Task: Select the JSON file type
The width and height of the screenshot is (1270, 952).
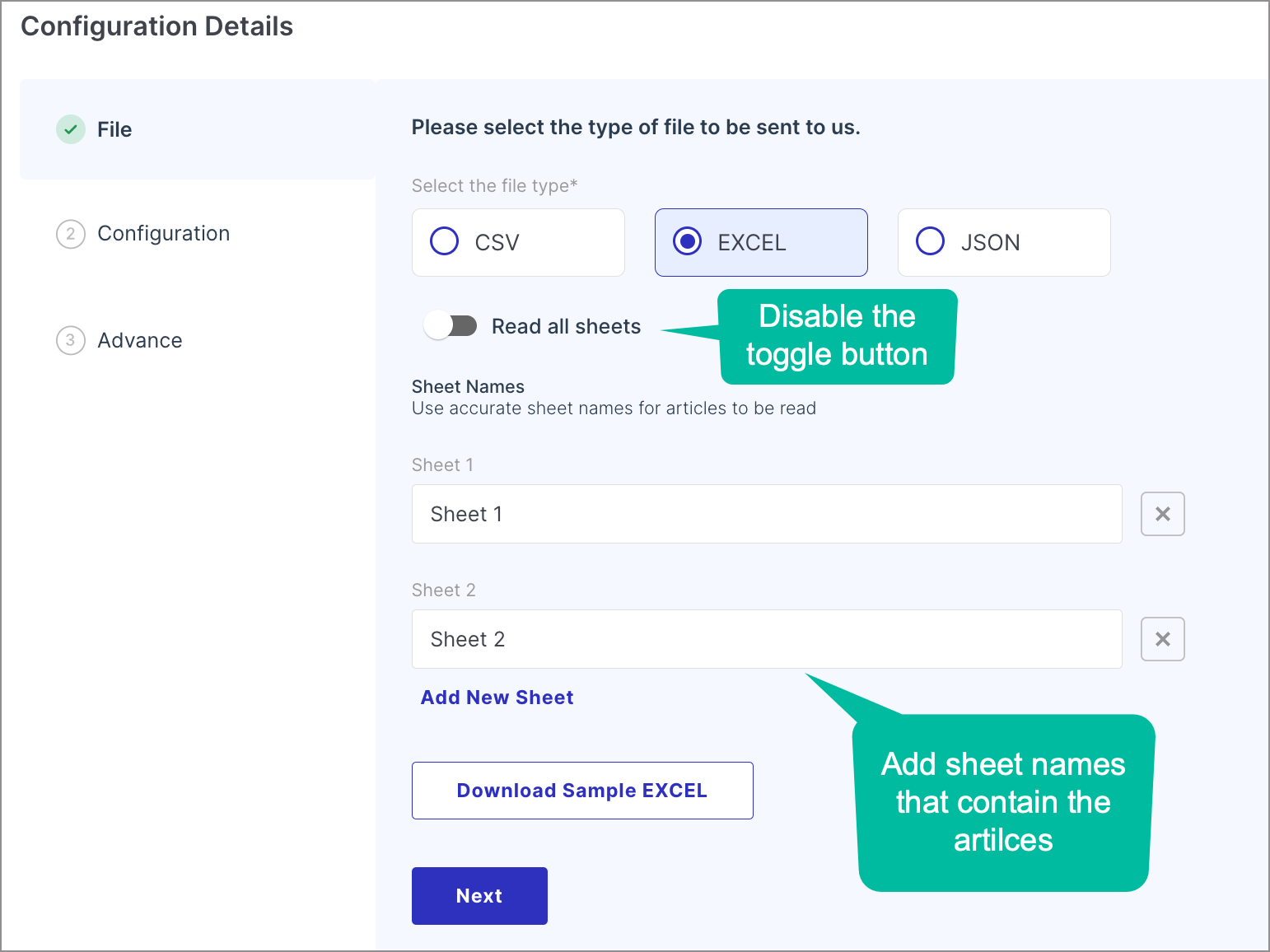Action: click(1004, 242)
